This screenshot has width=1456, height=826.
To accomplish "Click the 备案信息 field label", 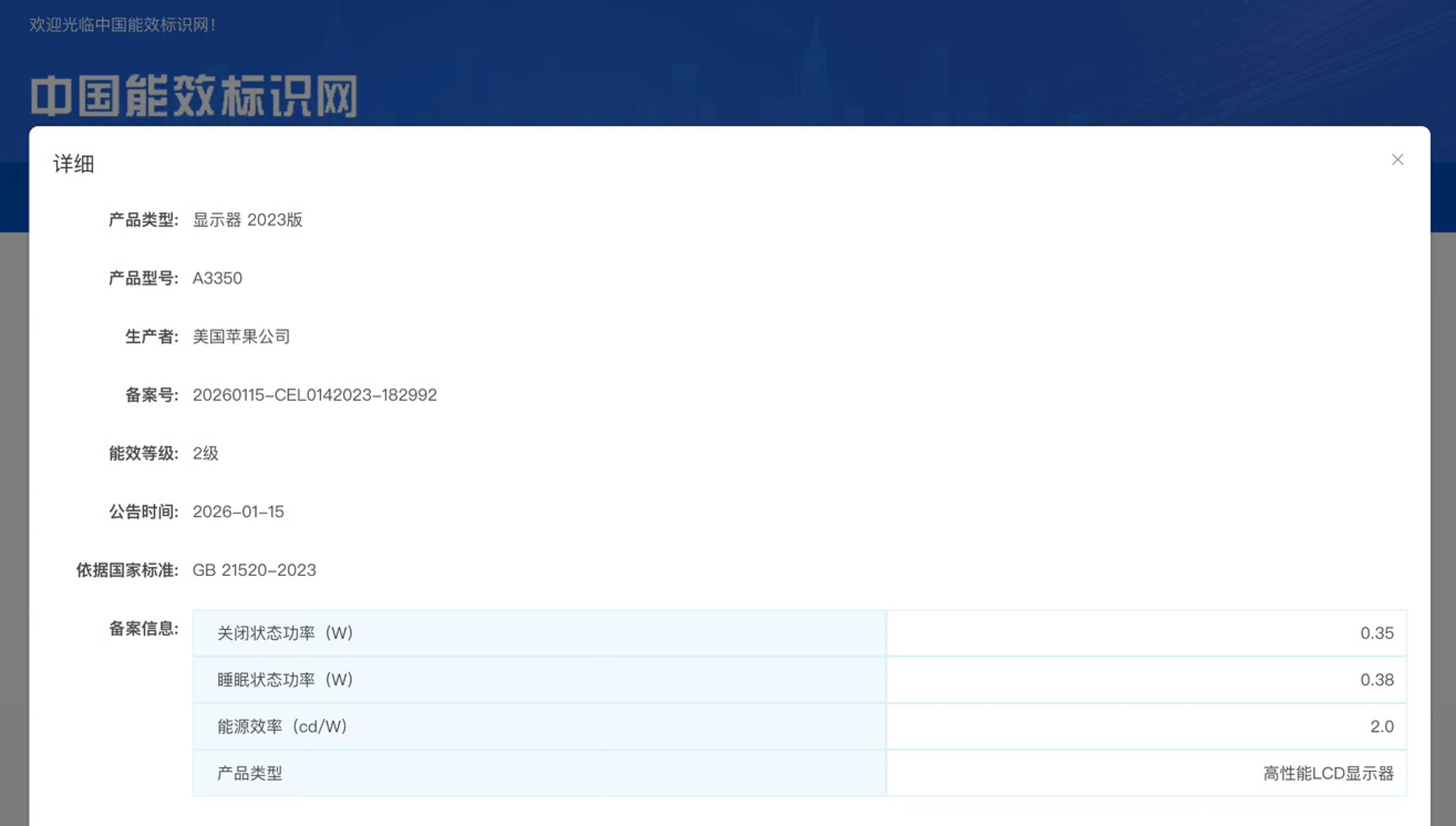I will [x=144, y=629].
